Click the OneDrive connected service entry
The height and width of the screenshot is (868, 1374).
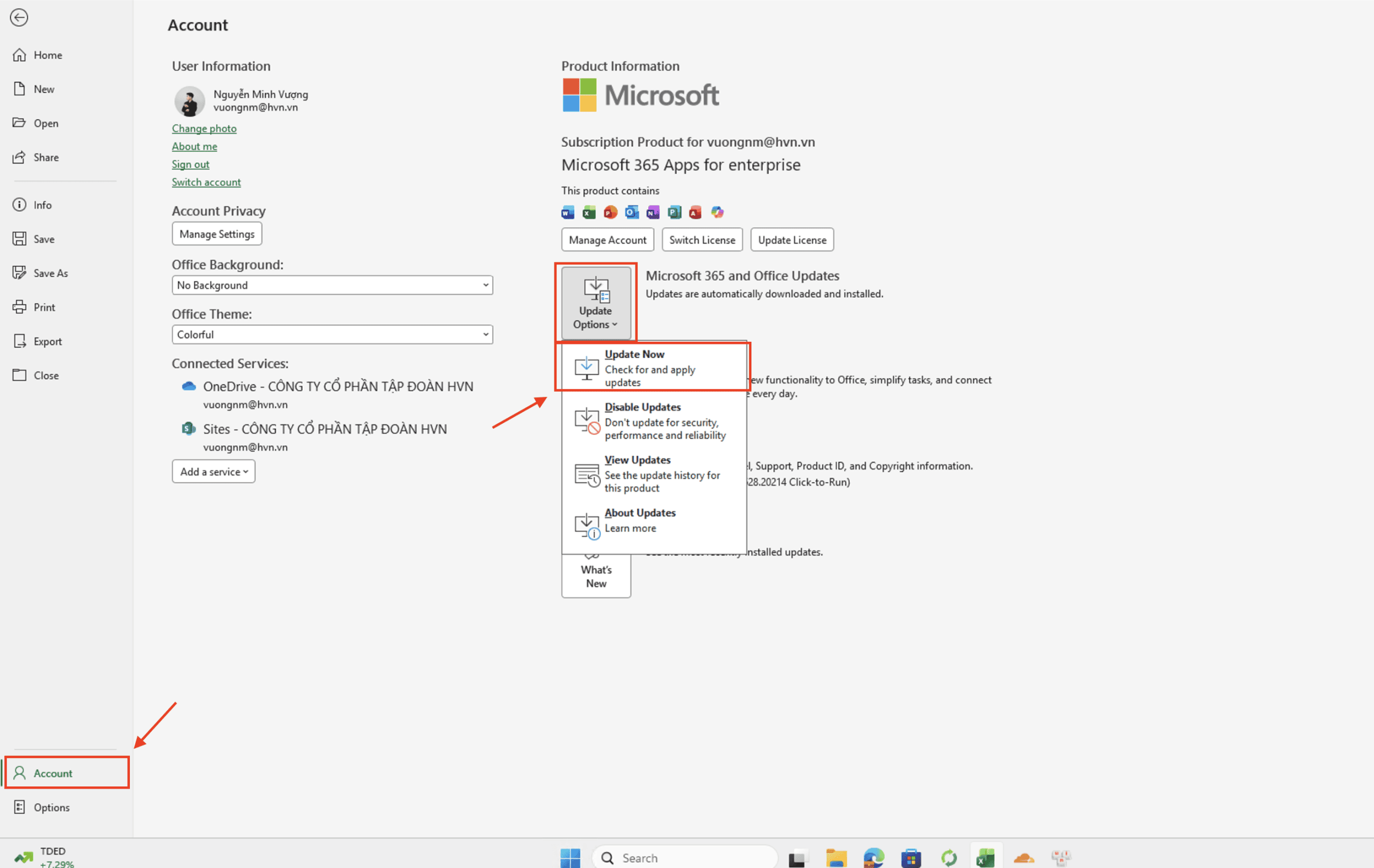point(327,394)
